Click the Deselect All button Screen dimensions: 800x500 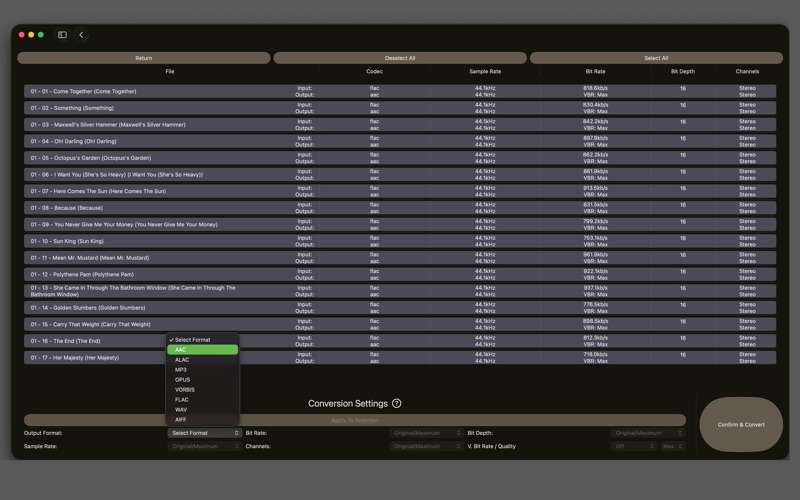click(400, 58)
